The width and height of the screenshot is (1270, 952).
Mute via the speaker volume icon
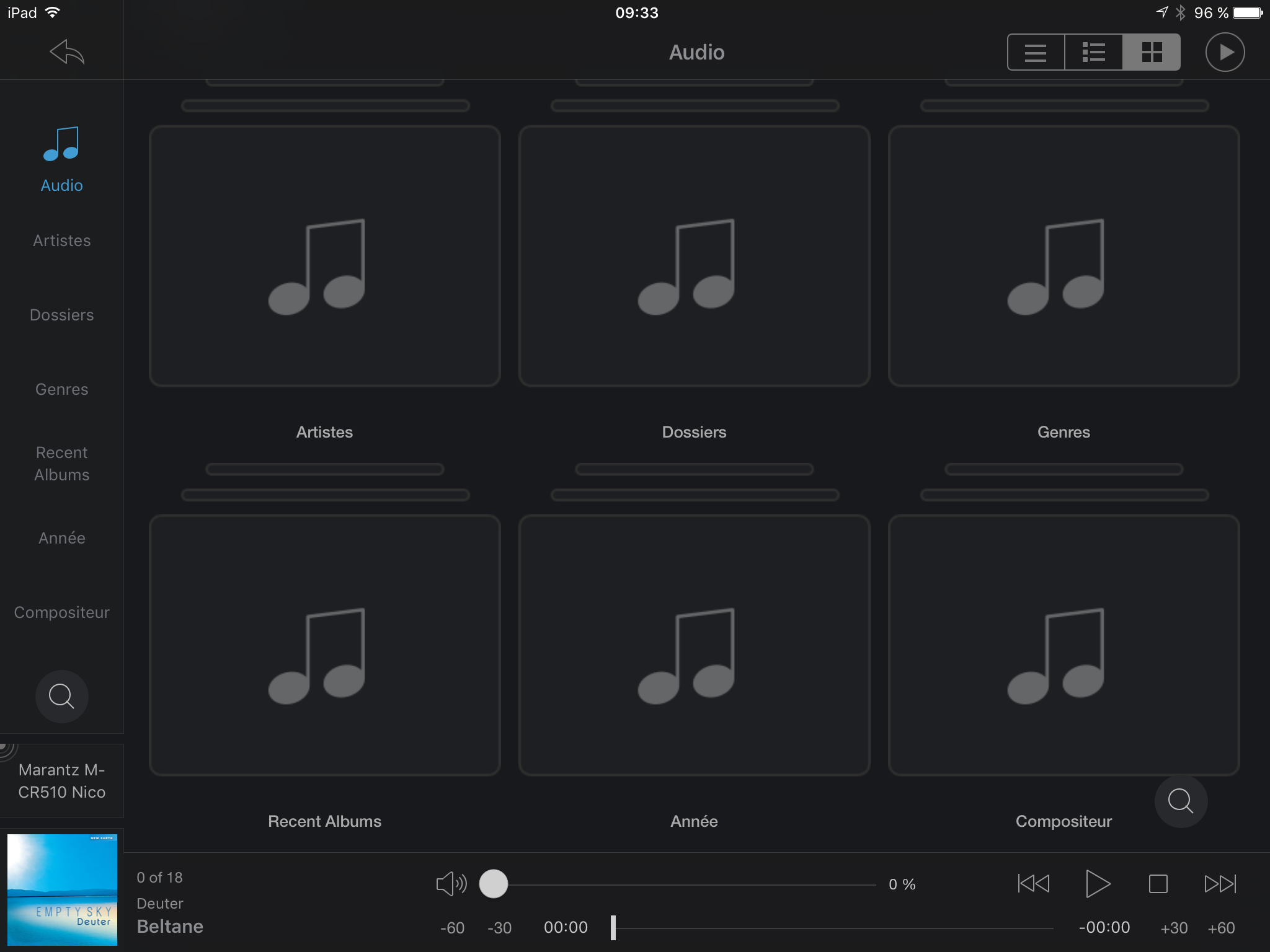pos(451,884)
